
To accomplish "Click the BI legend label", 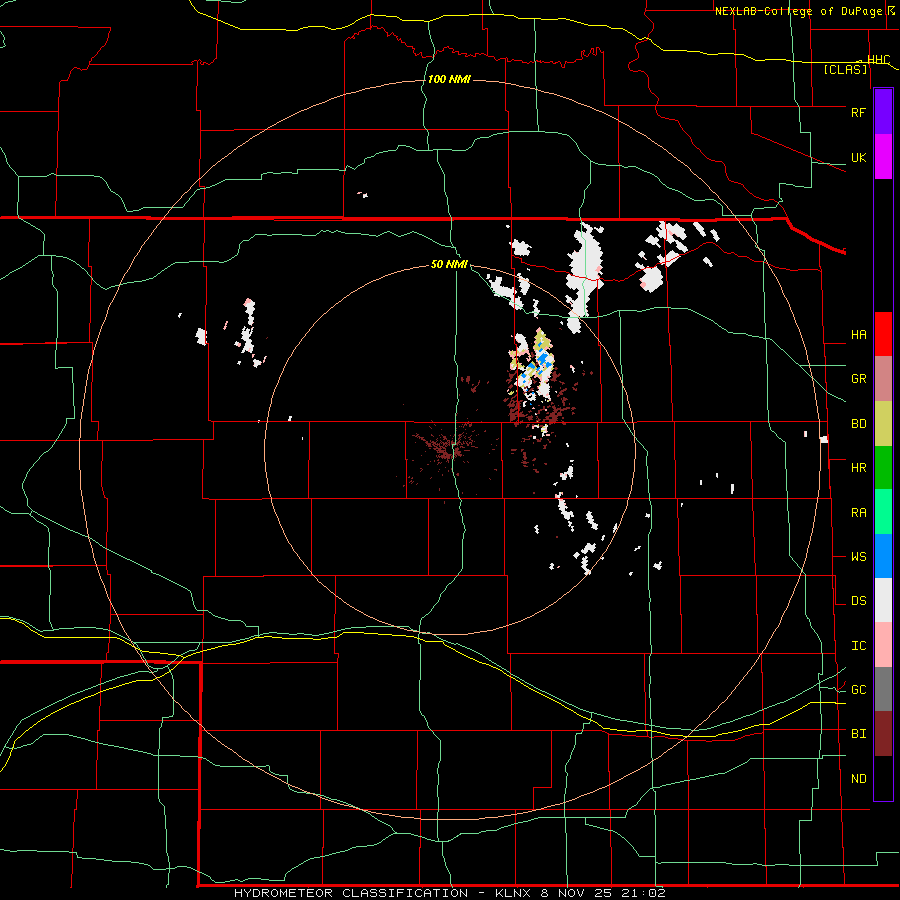I will (858, 734).
